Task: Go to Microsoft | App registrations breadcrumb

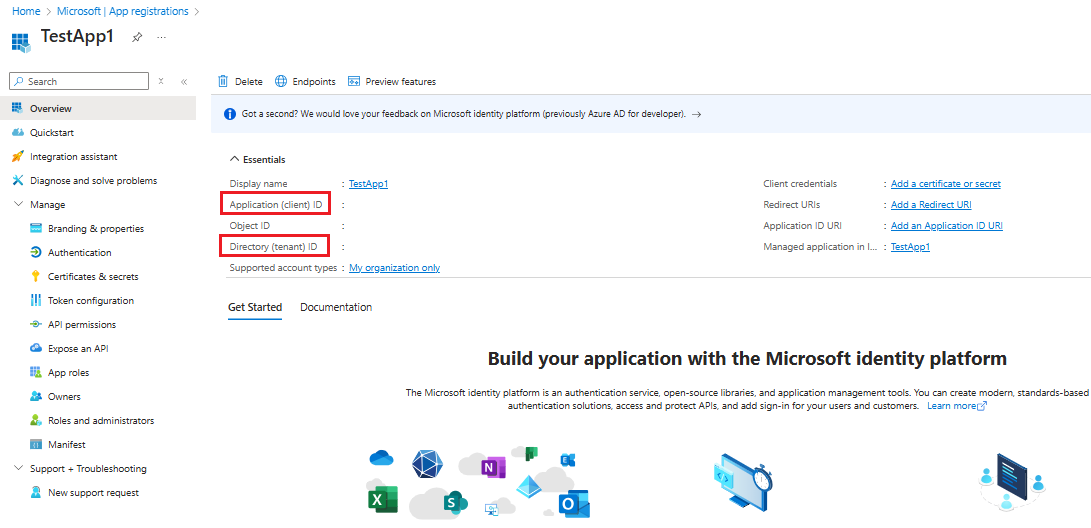Action: [x=122, y=11]
